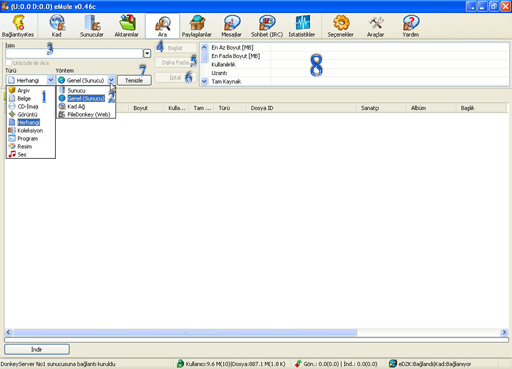Choose Ses in the file type list

[31, 154]
